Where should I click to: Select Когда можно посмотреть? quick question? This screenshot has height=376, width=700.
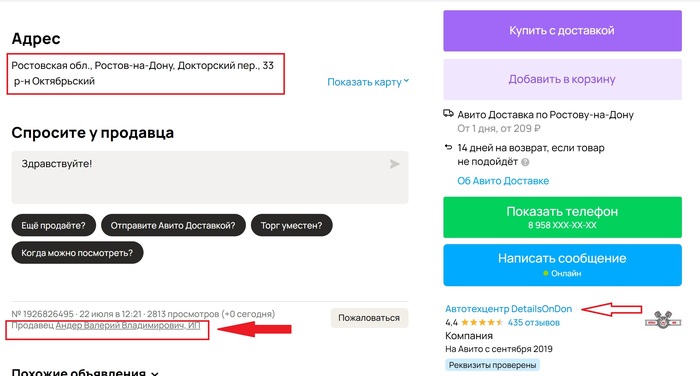[77, 253]
